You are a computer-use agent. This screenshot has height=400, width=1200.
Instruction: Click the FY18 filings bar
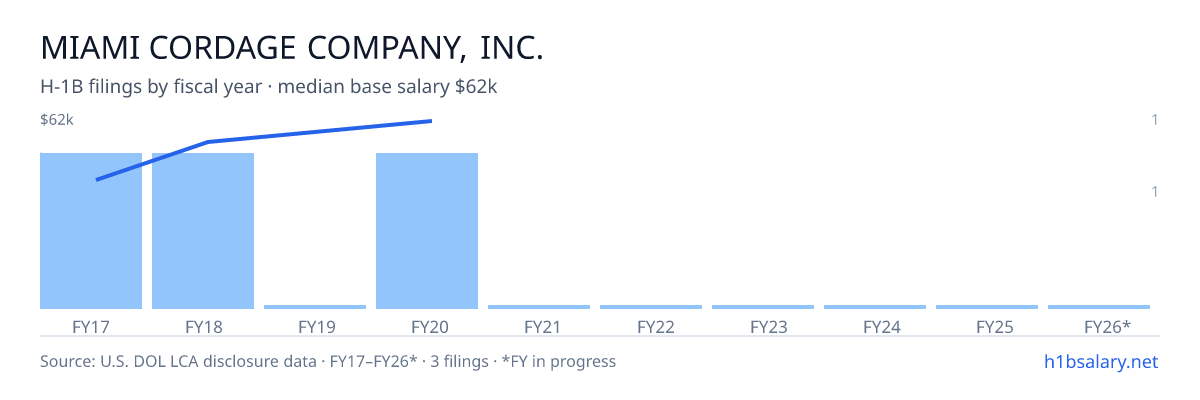(203, 231)
